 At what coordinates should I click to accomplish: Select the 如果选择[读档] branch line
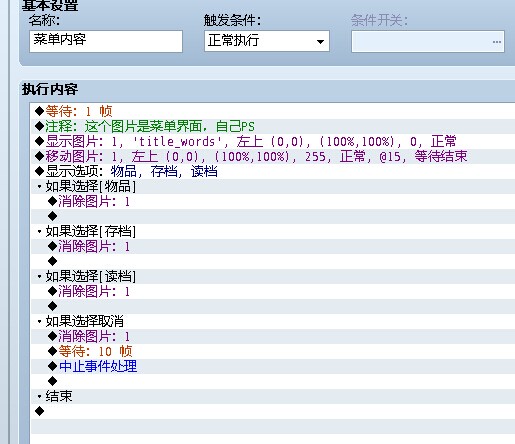[273, 276]
